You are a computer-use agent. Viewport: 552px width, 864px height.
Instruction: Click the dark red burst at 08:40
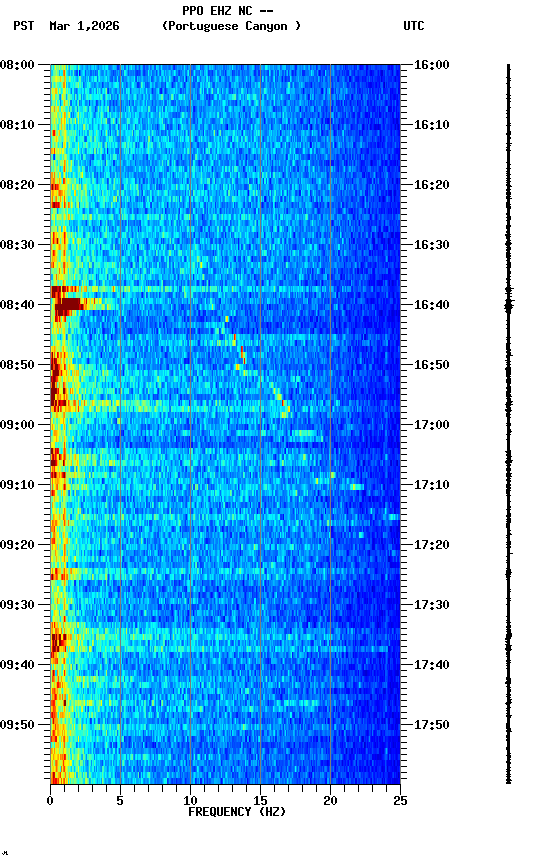(68, 305)
